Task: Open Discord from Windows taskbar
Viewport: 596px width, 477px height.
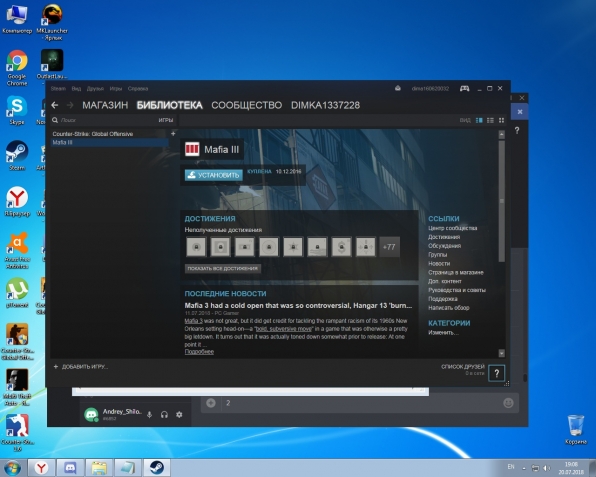Action: pos(70,467)
